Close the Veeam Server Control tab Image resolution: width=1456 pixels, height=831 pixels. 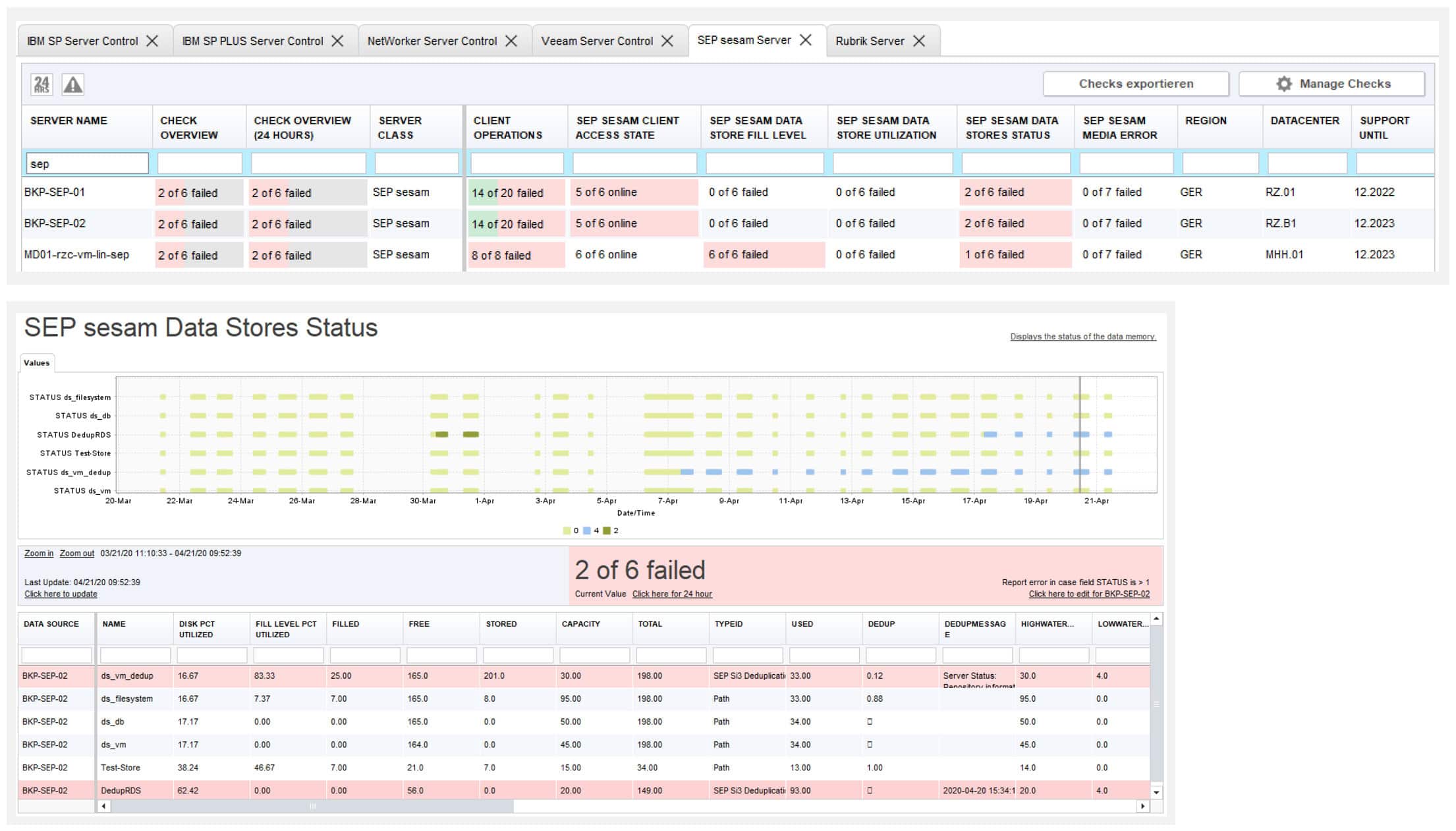pos(667,41)
